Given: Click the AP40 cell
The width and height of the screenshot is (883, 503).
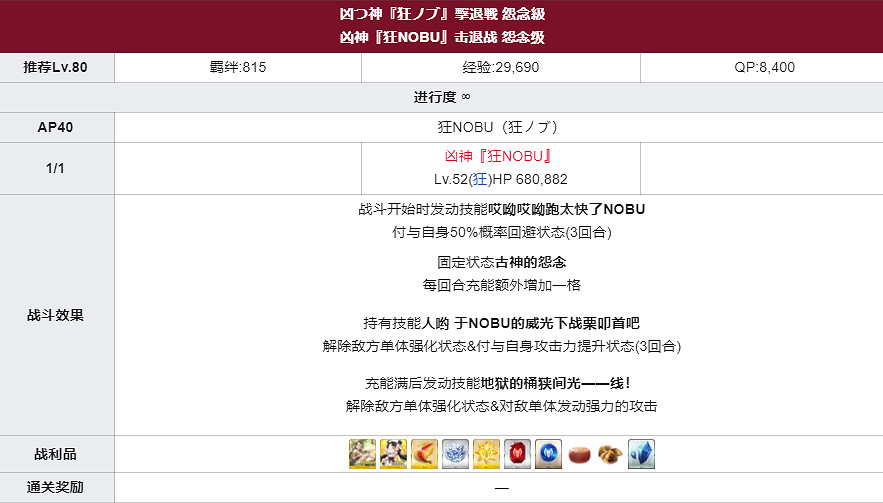Looking at the screenshot, I should click(57, 127).
